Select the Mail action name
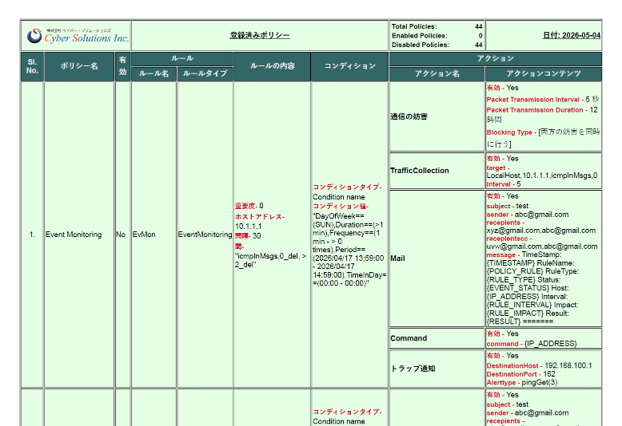This screenshot has width=622, height=426. point(398,259)
